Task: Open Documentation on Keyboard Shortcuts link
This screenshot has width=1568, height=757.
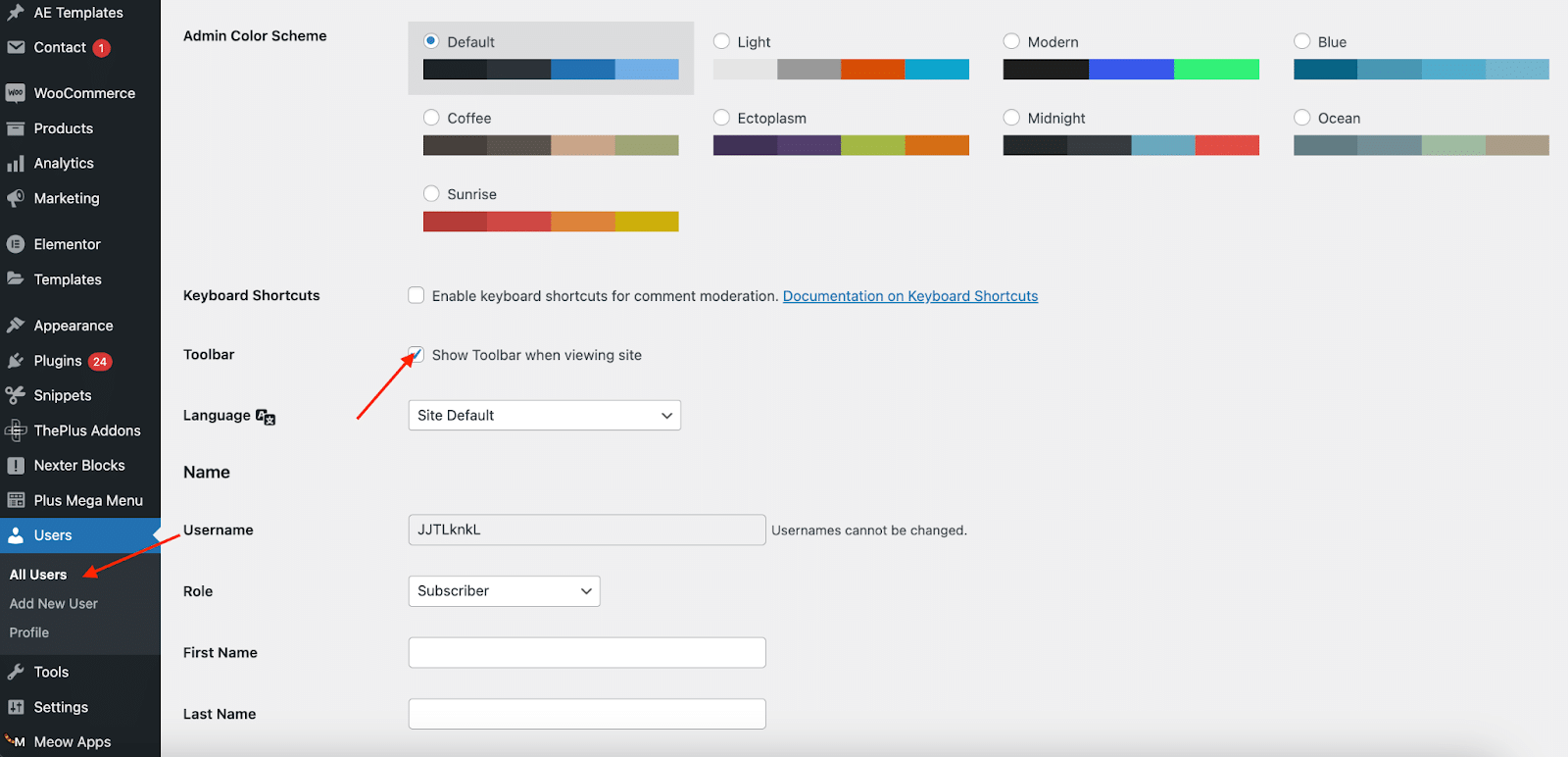Action: (x=910, y=296)
